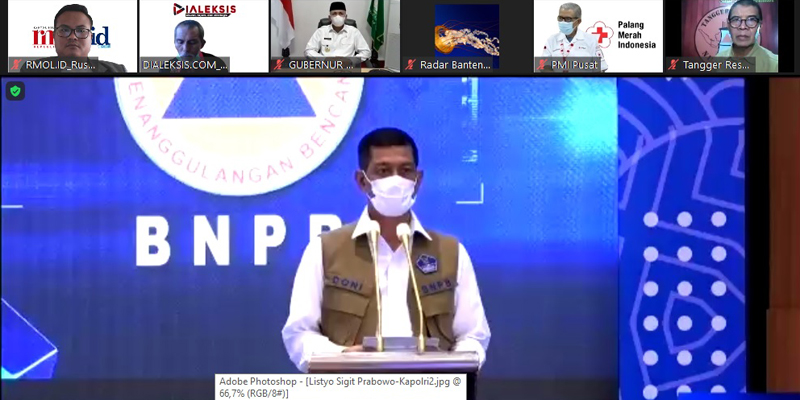Select the Radar Banten jellyfish thumbnail
800x400 pixels.
[x=466, y=30]
